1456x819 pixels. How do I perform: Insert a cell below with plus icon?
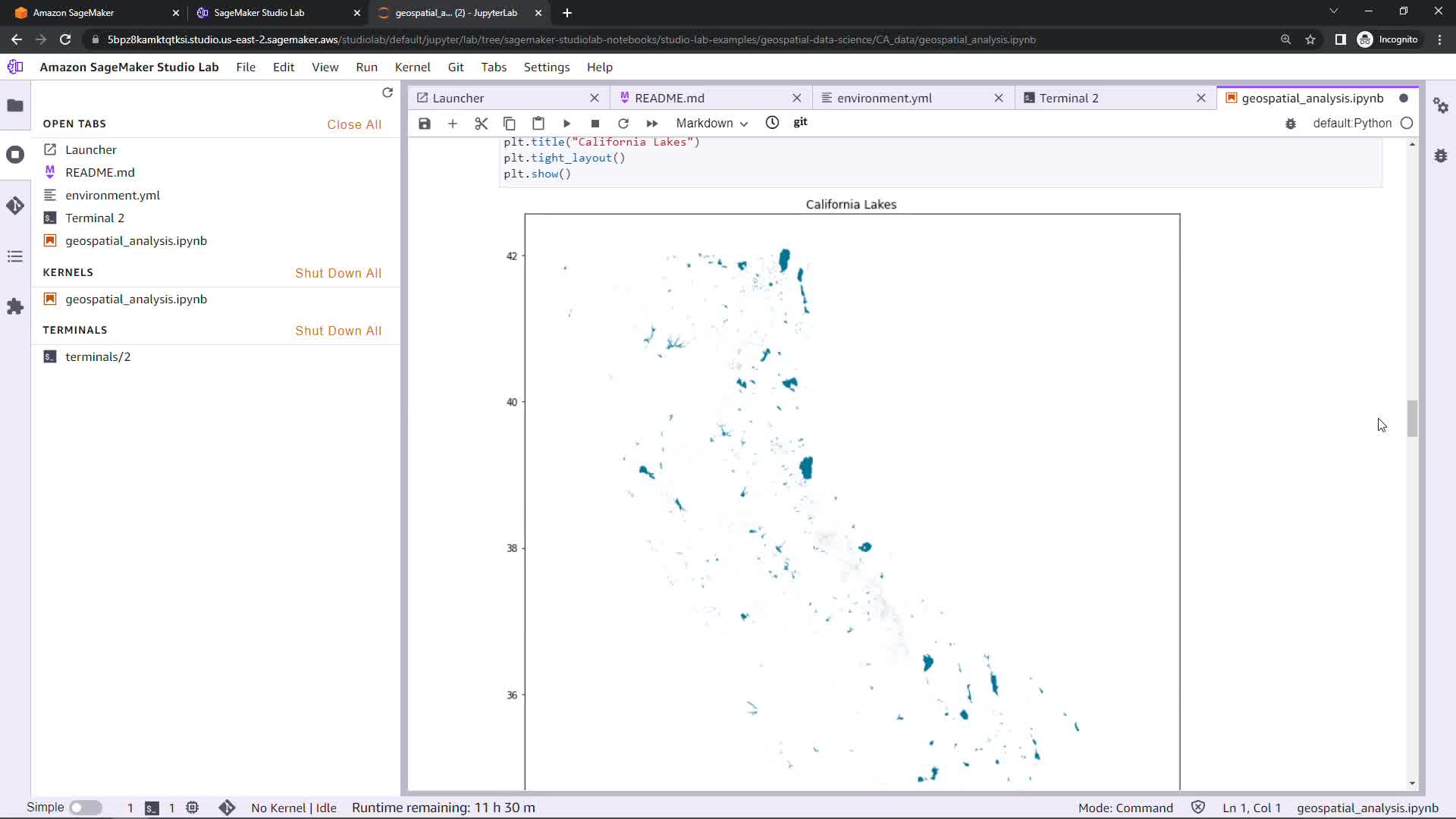pos(453,124)
